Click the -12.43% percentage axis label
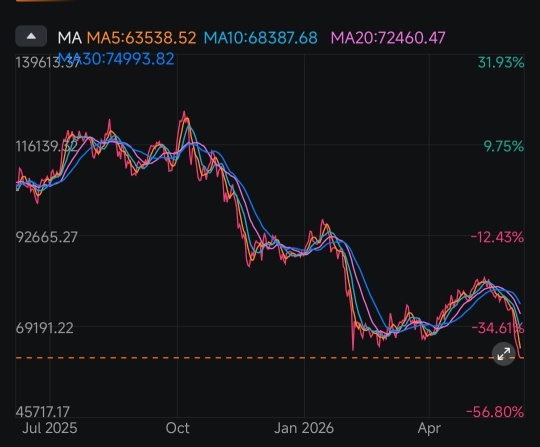Image resolution: width=540 pixels, height=447 pixels. [497, 237]
